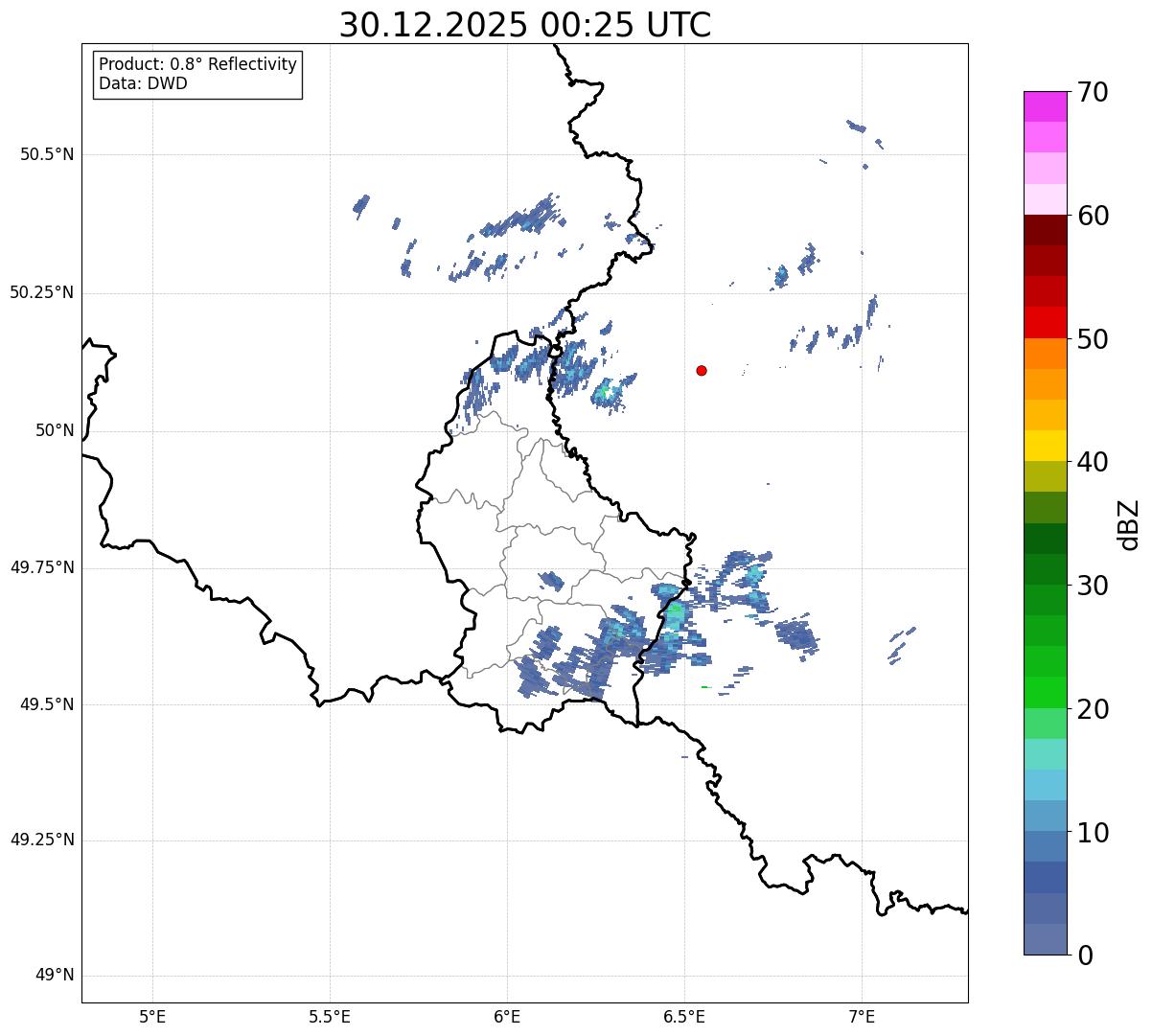Click the small green echo near 6.55°E 49.53°N
The image size is (1152, 1036).
(x=705, y=687)
